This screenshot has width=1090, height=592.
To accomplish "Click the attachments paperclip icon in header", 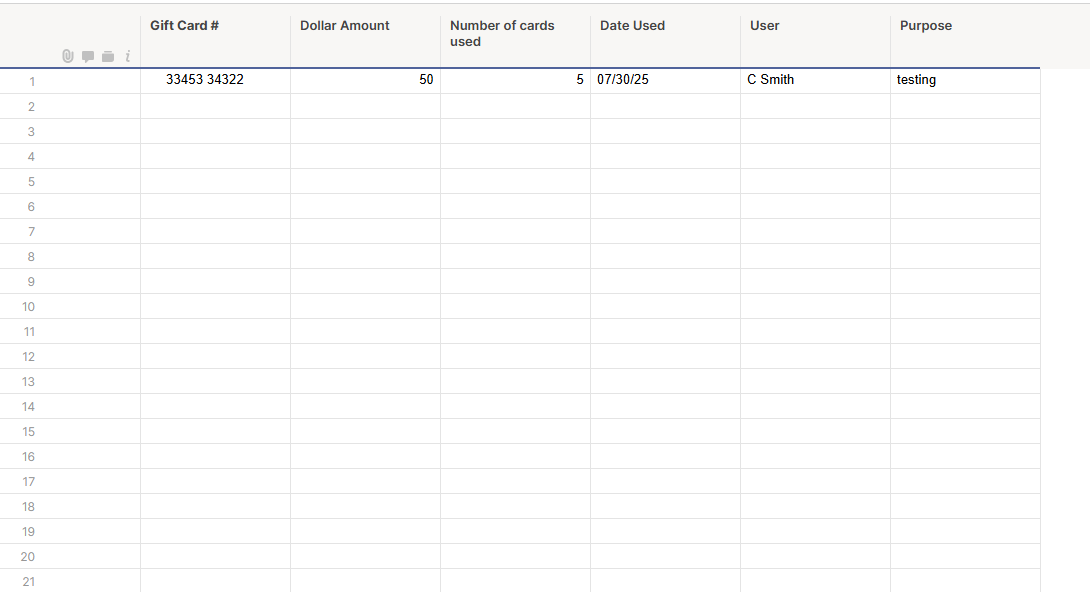I will point(67,56).
